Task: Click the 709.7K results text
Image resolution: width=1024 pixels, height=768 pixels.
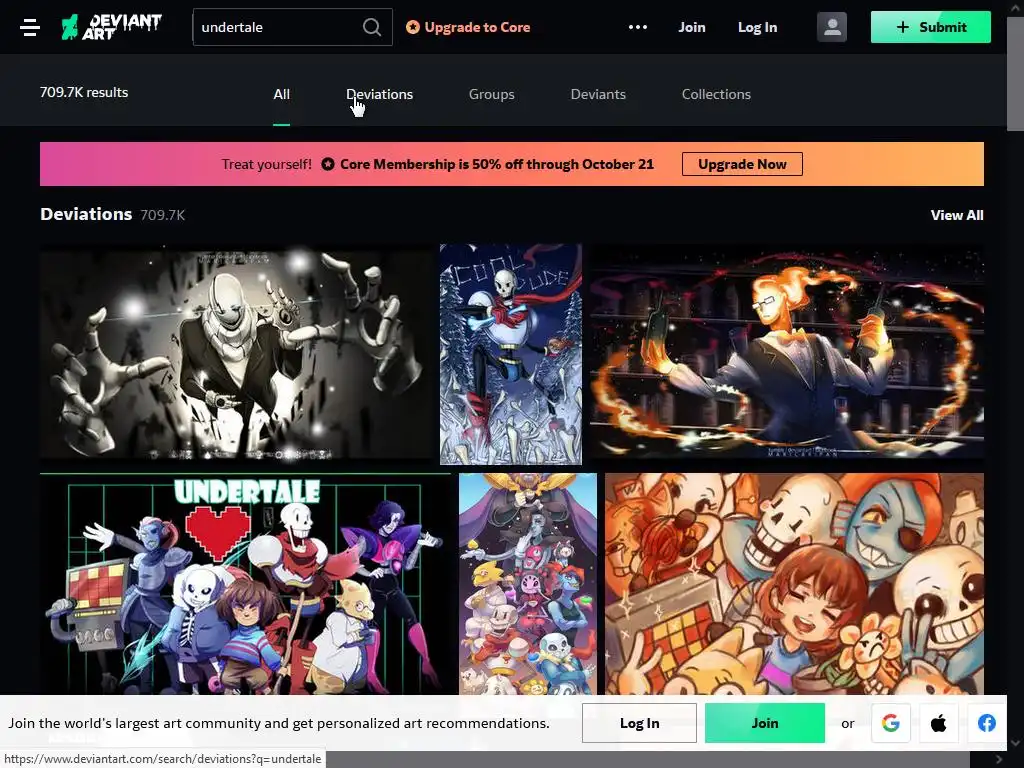Action: pyautogui.click(x=84, y=92)
